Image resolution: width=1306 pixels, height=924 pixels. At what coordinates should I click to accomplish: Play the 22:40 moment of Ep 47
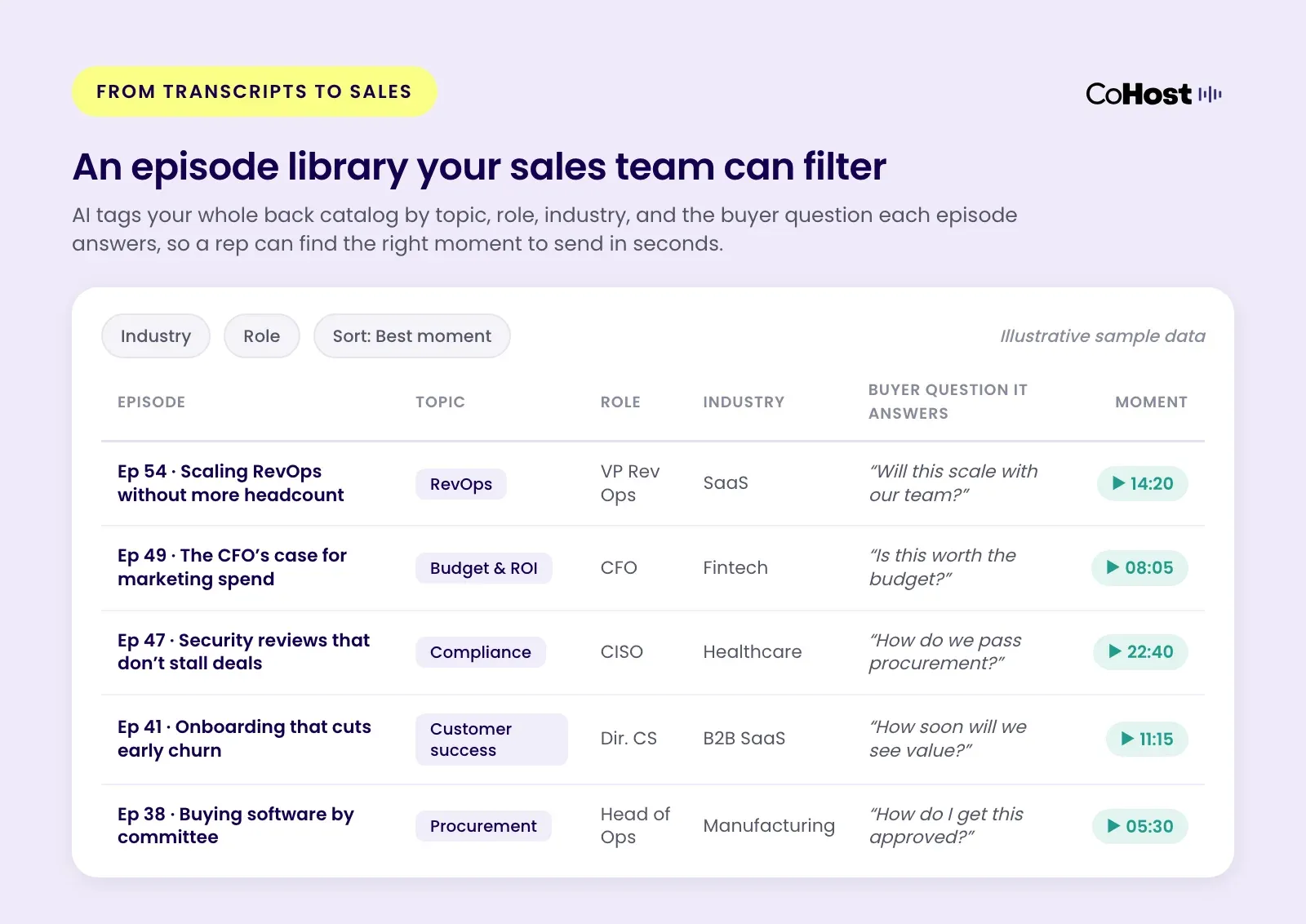point(1140,651)
